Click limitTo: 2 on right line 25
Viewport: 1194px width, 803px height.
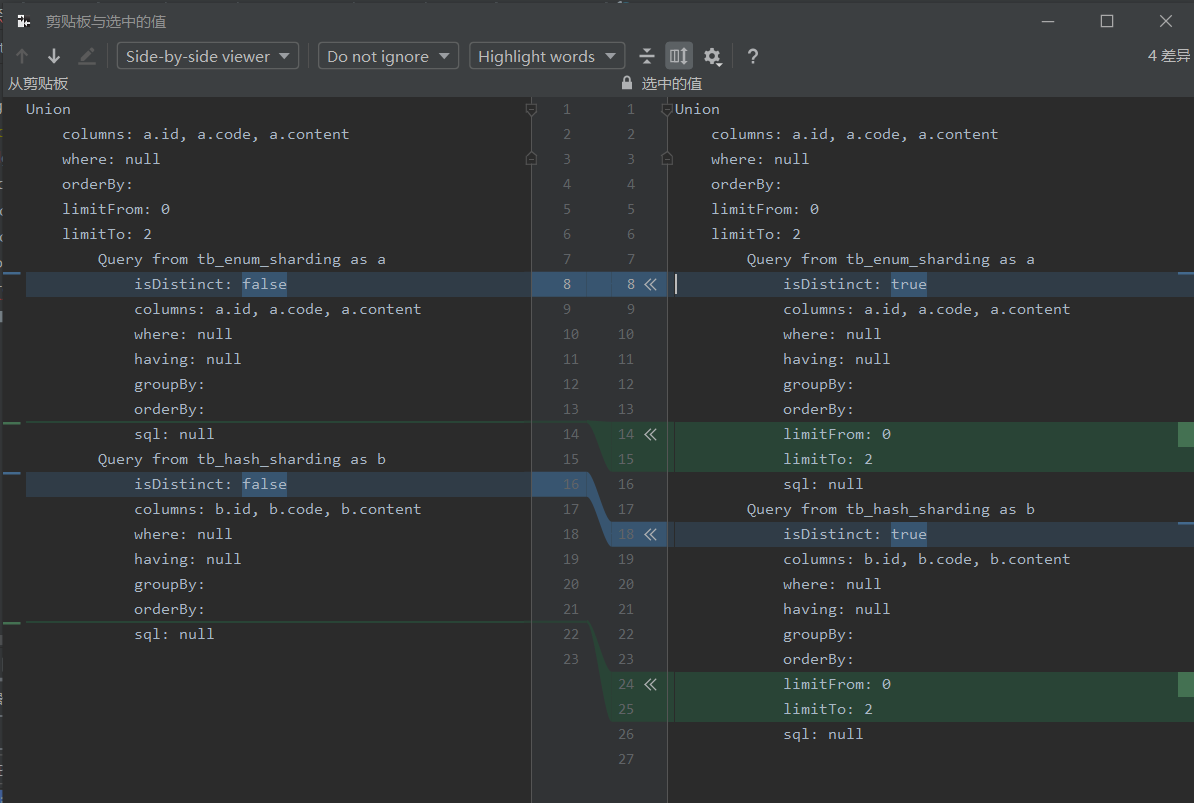[828, 709]
